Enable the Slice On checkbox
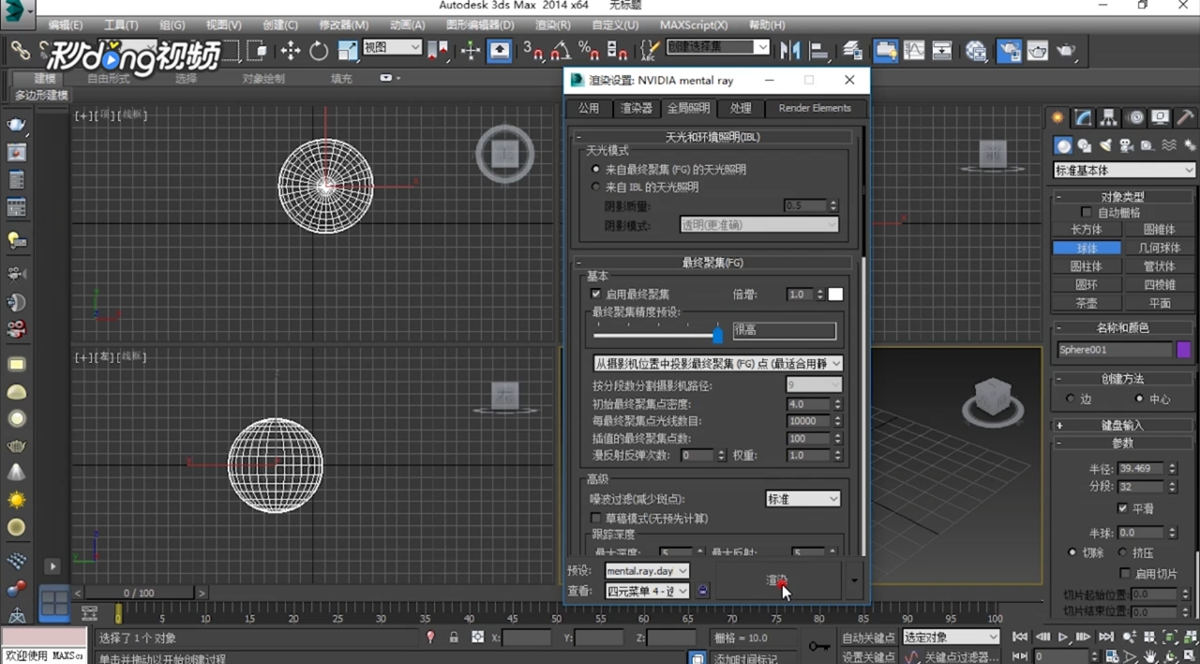The width and height of the screenshot is (1200, 664). (1123, 574)
